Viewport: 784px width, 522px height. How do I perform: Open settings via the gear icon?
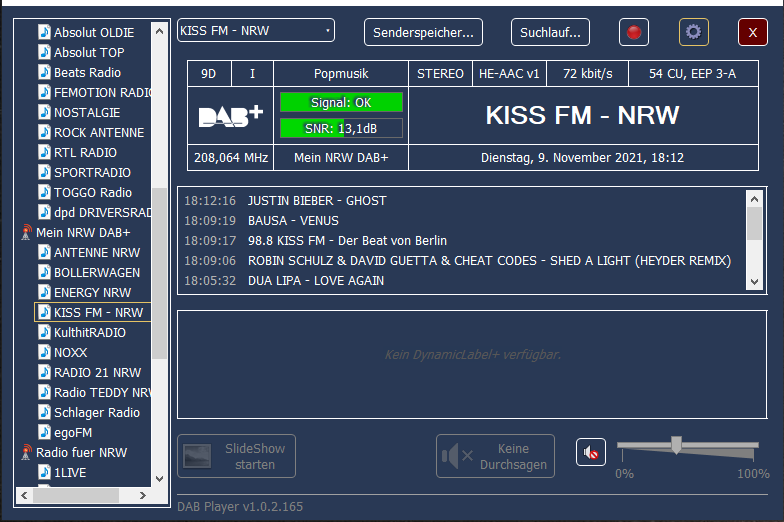693,32
